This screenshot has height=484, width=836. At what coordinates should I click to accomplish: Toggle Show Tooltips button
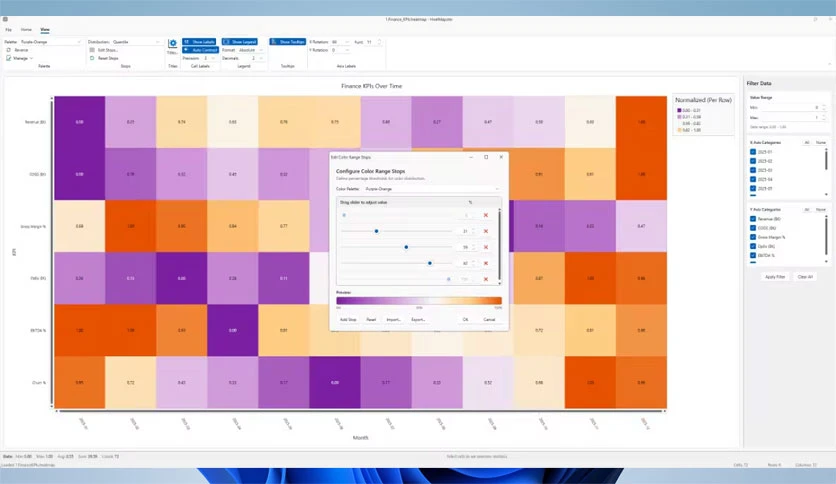pos(287,42)
